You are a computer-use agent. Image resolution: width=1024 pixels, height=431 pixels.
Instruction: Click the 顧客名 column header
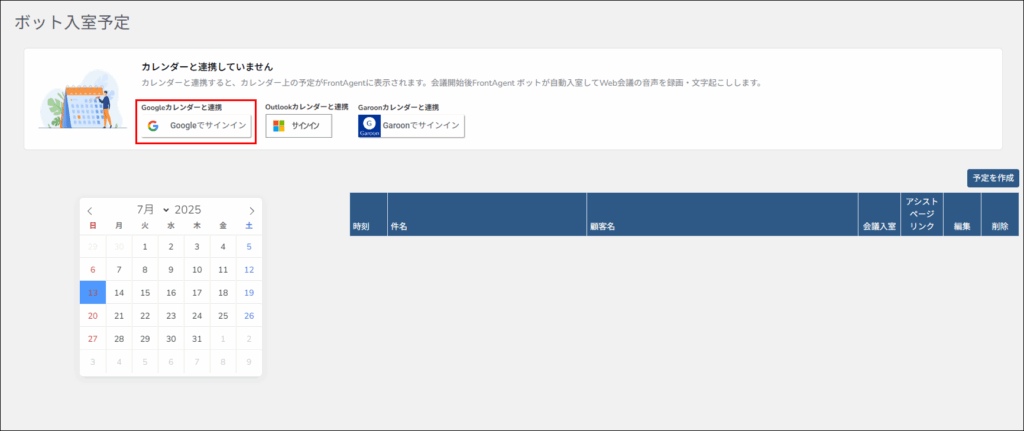[602, 227]
